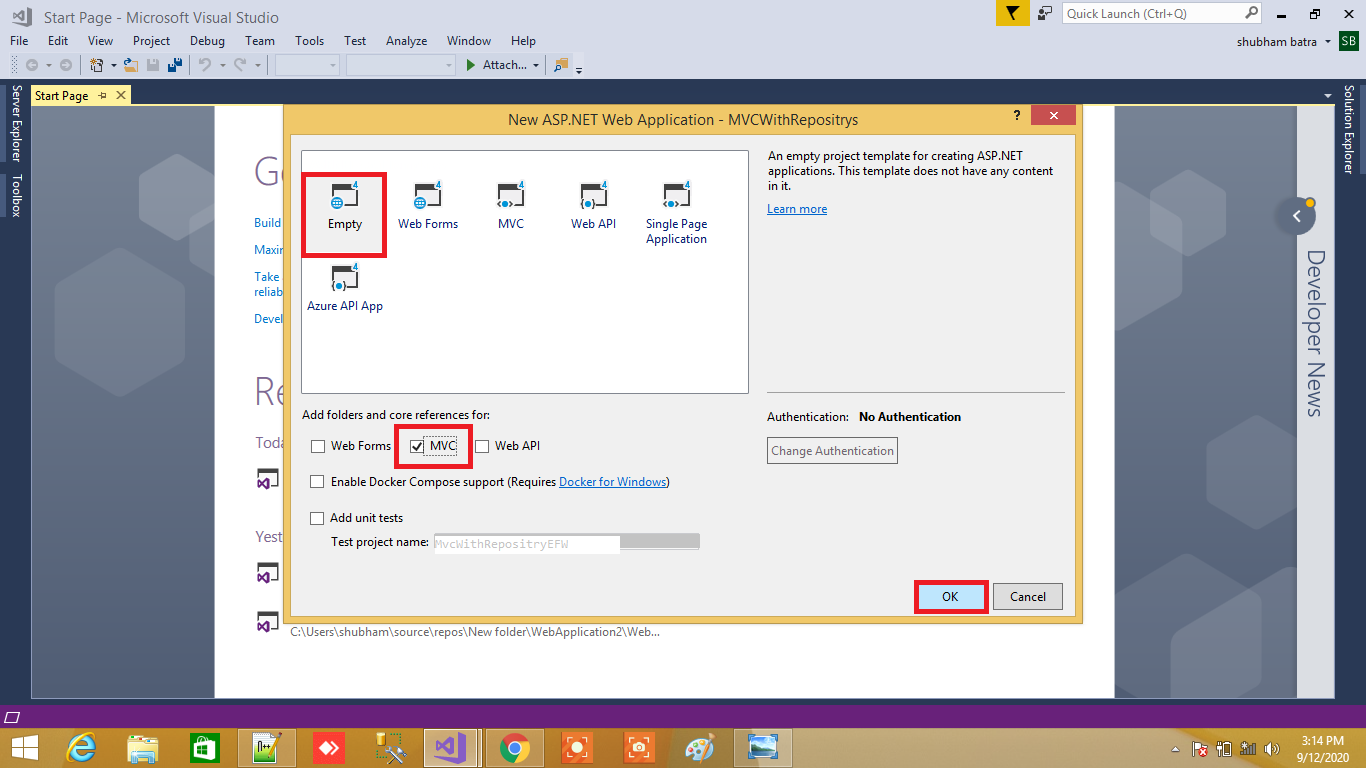Click the Save All toolbar icon
The height and width of the screenshot is (768, 1366).
pyautogui.click(x=175, y=65)
